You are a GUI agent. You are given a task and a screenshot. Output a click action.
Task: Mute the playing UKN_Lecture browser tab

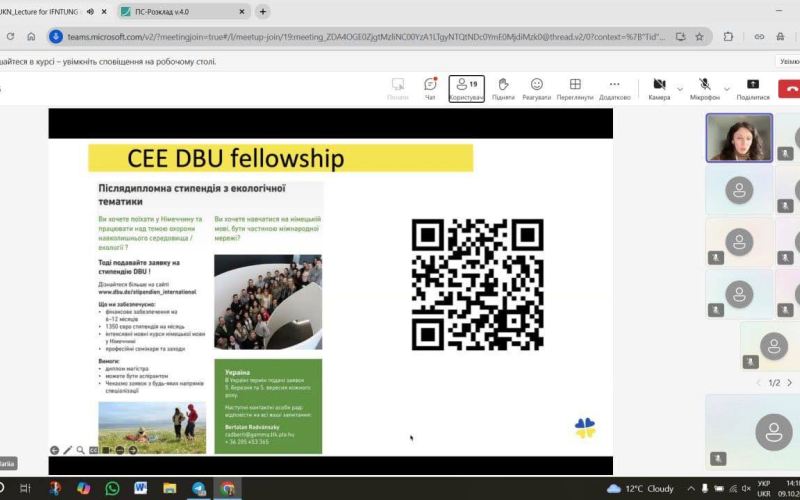92,12
